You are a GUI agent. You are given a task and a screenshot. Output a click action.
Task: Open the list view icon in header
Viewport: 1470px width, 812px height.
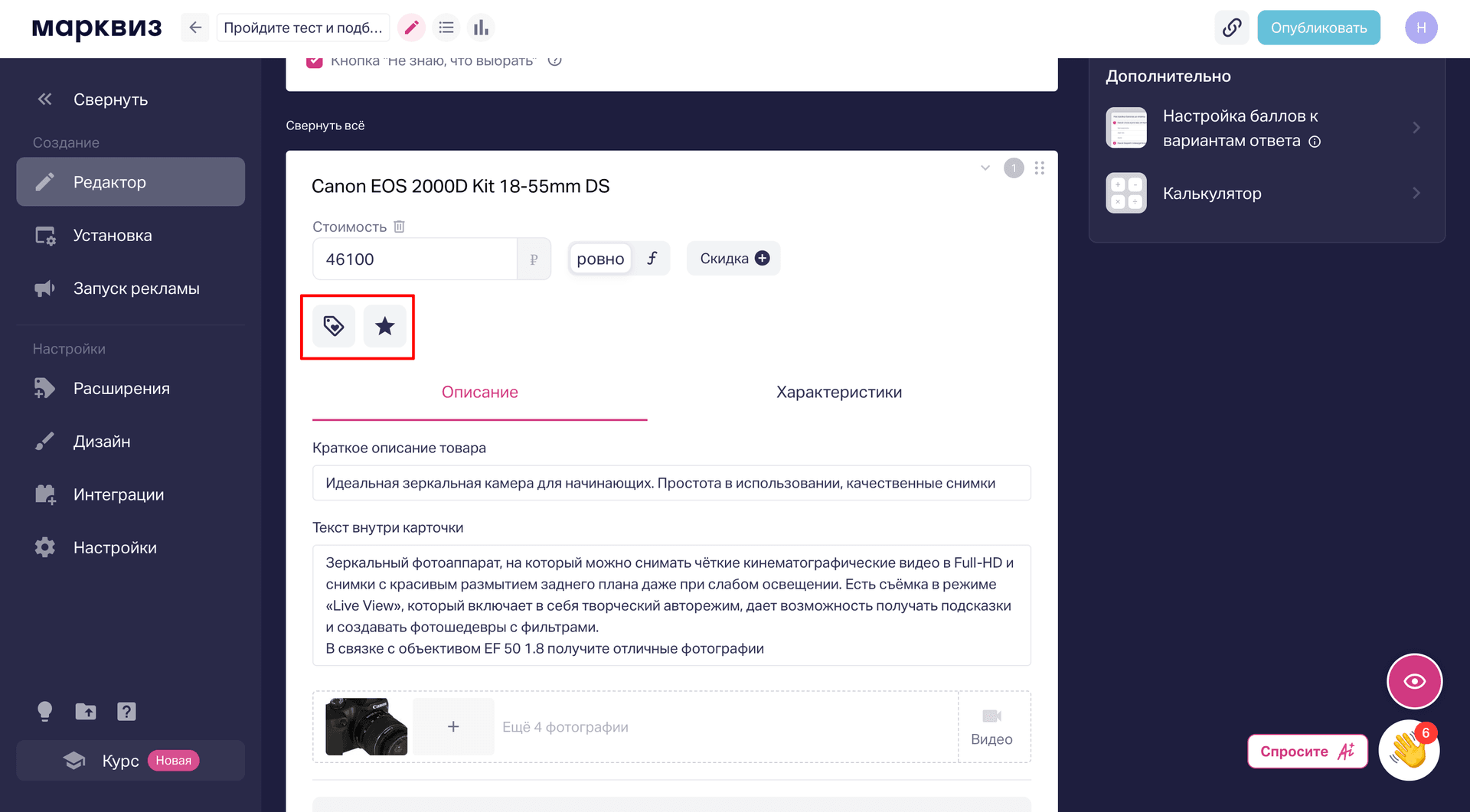click(x=446, y=28)
